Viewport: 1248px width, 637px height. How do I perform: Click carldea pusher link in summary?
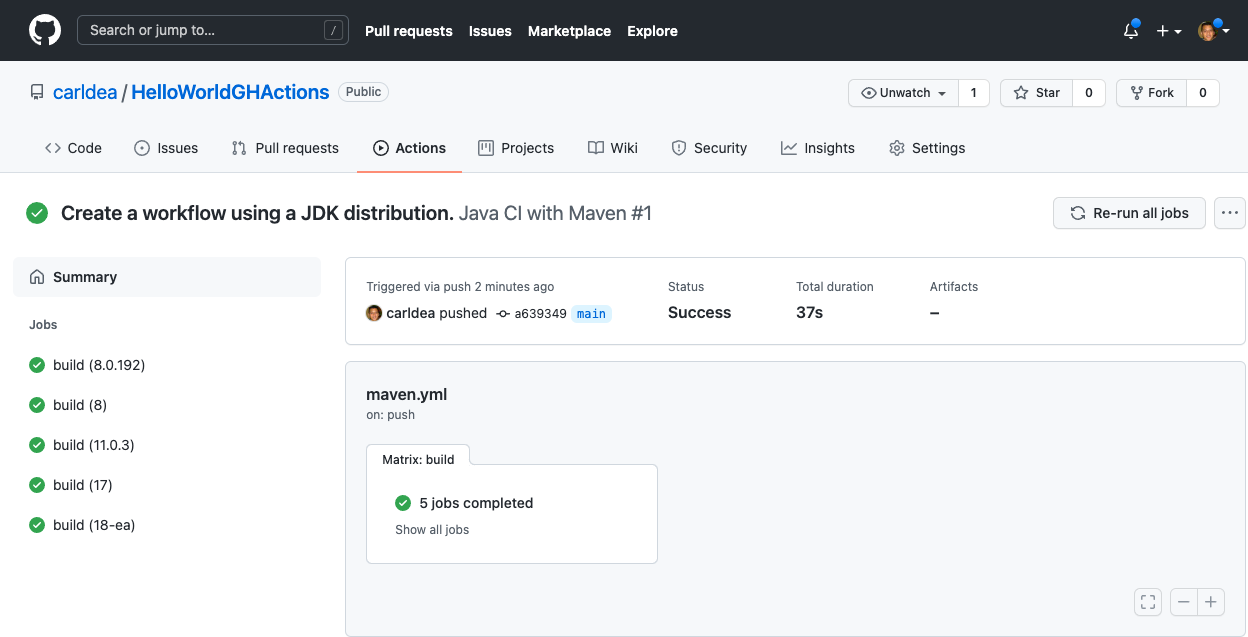pos(411,313)
